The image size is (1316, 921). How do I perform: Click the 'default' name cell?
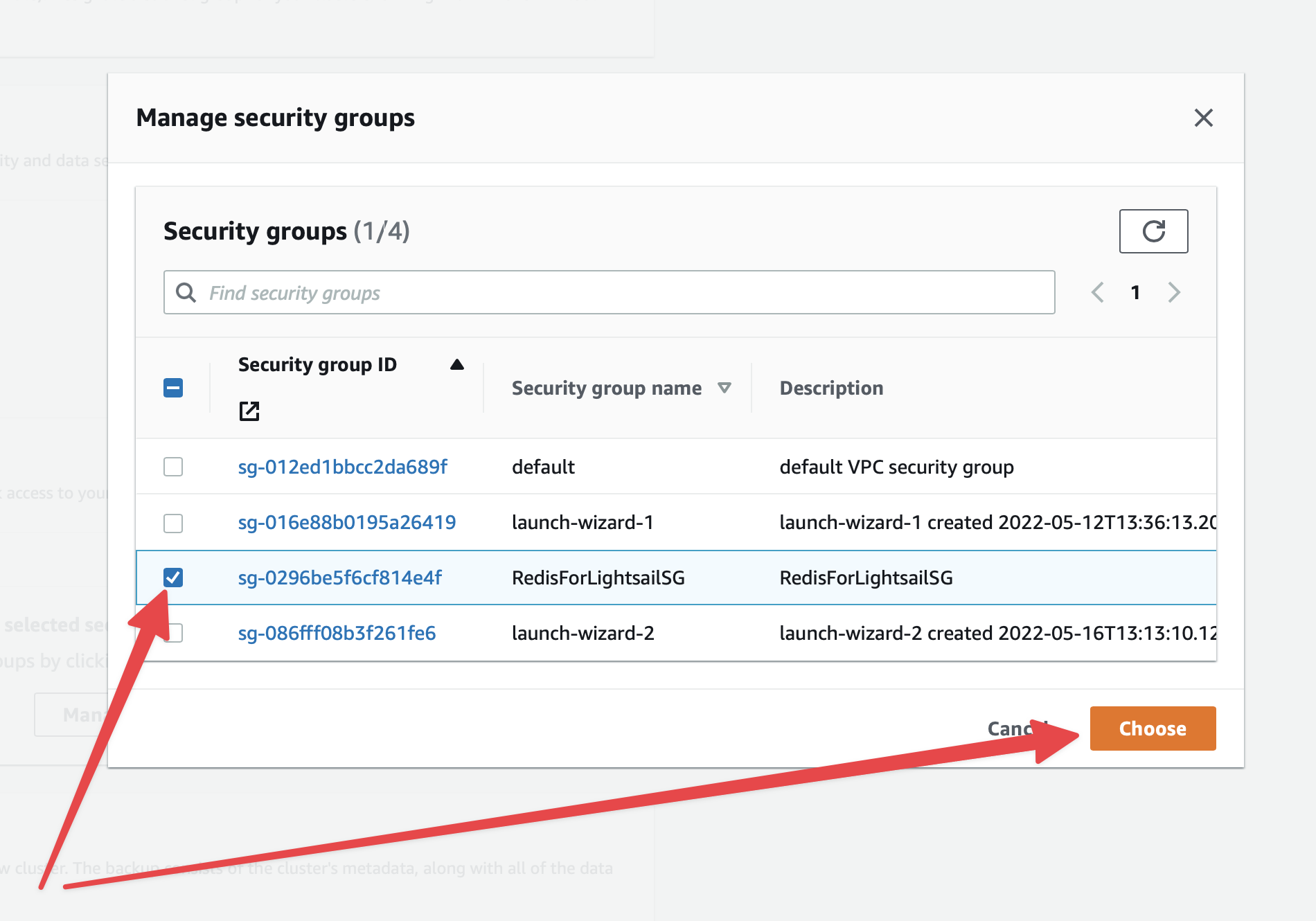click(544, 467)
